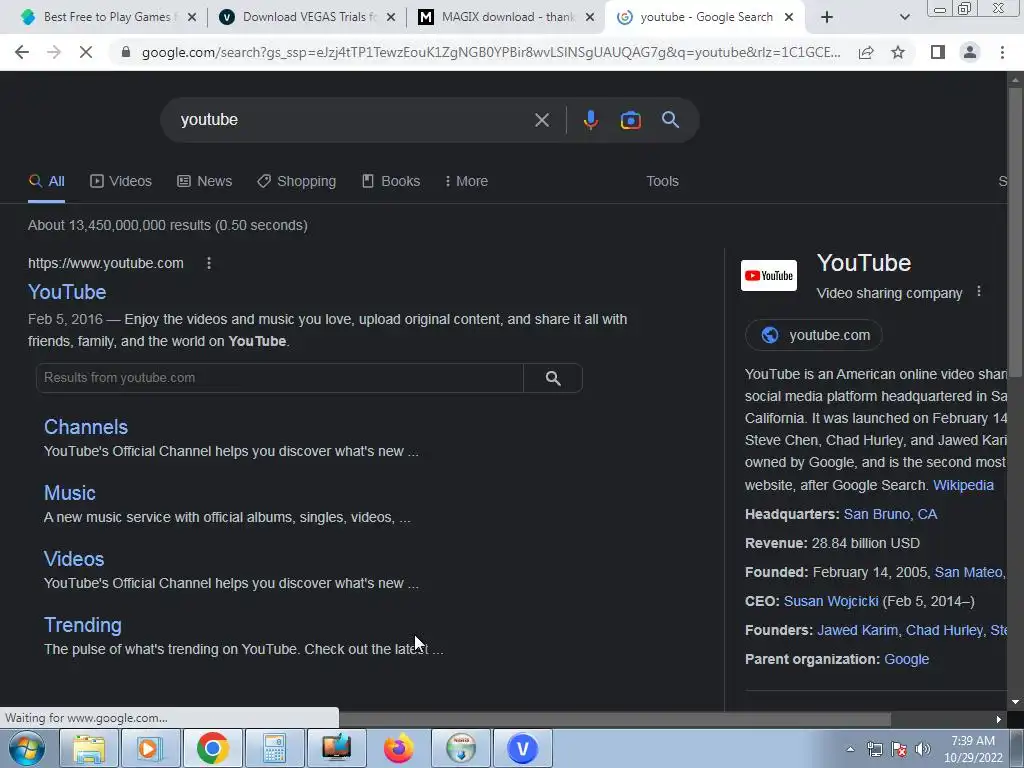Viewport: 1024px width, 768px height.
Task: Close the Best Free to Play Games tab
Action: pos(192,17)
